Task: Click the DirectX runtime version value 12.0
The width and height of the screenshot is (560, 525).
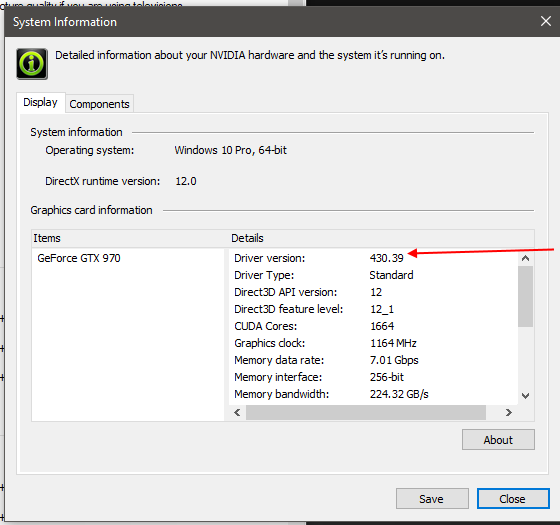Action: (x=186, y=181)
